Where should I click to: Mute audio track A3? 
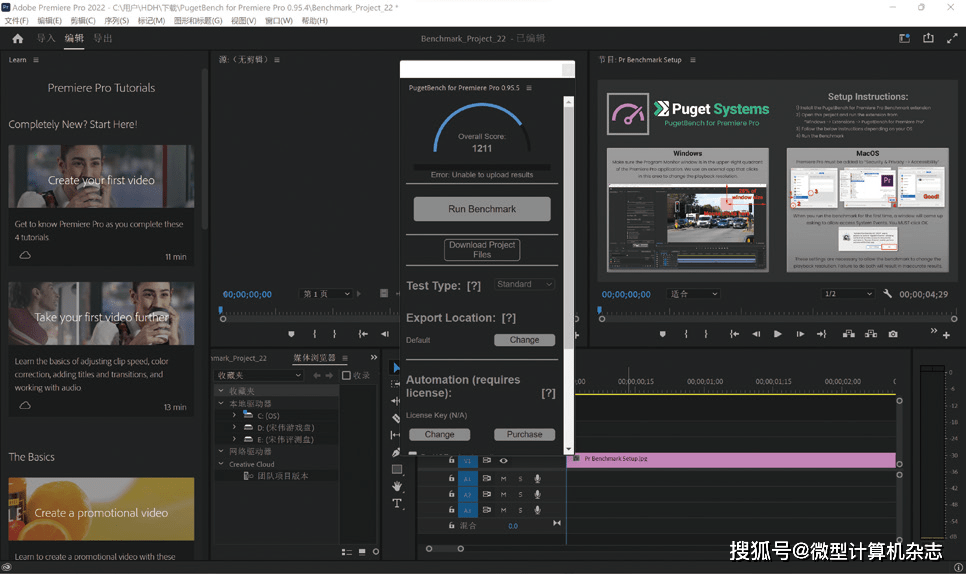click(503, 510)
